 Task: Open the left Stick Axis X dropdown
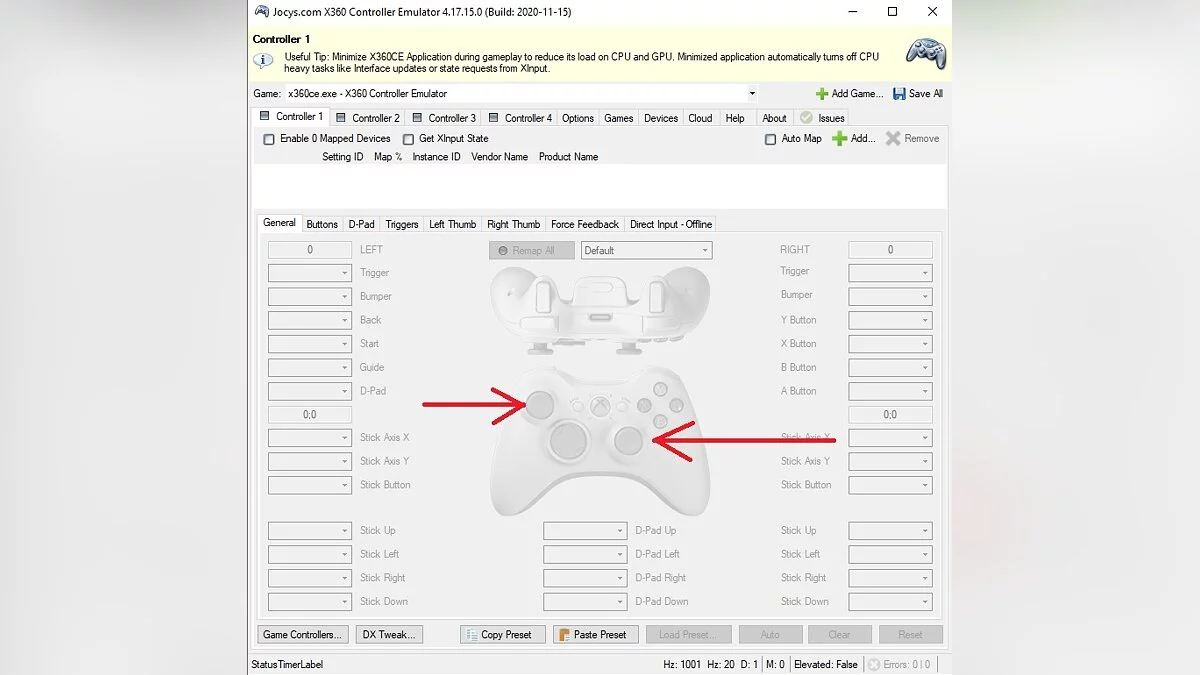point(310,438)
